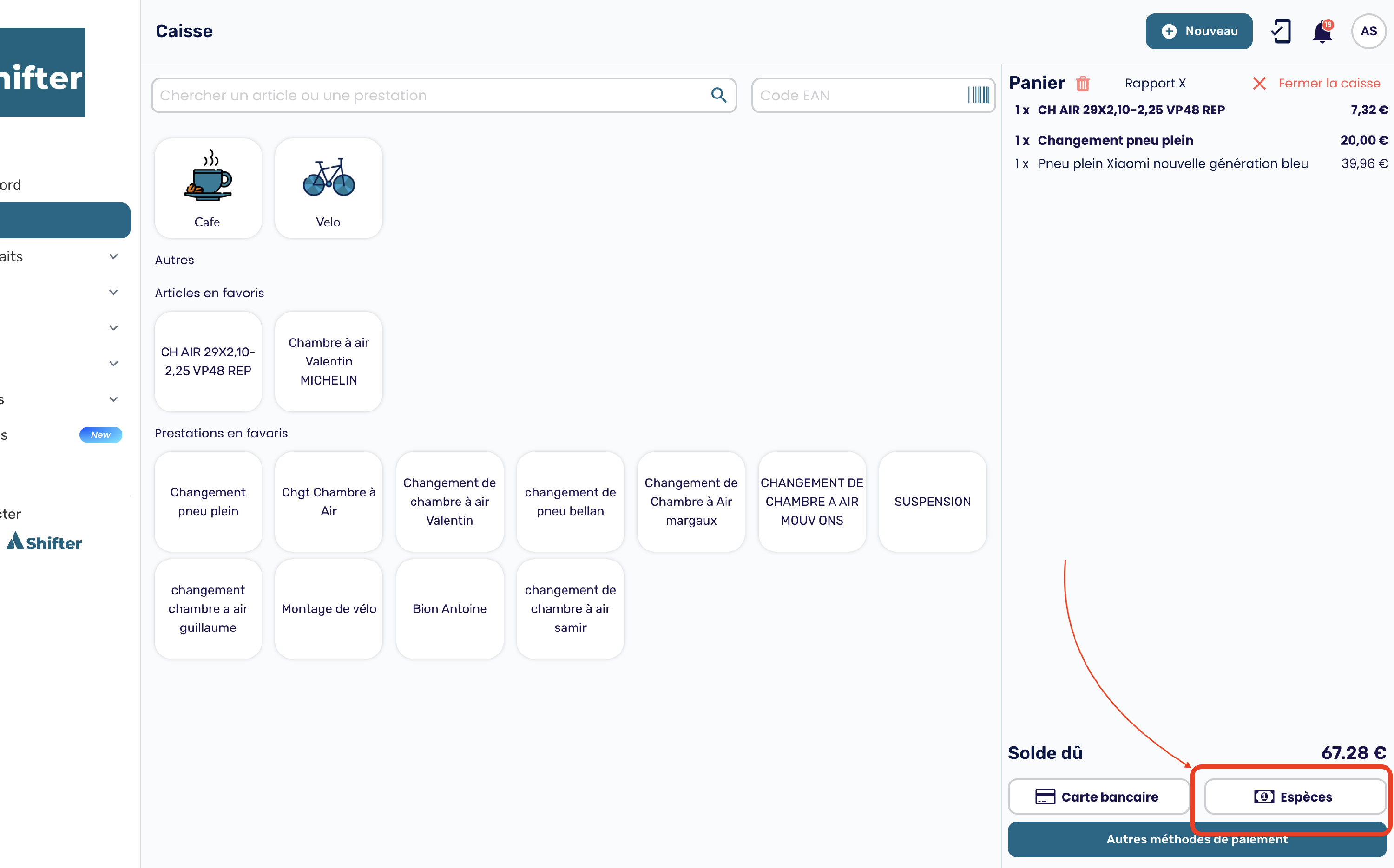The width and height of the screenshot is (1394, 868).
Task: Click the barcode scanner icon
Action: pyautogui.click(x=978, y=95)
